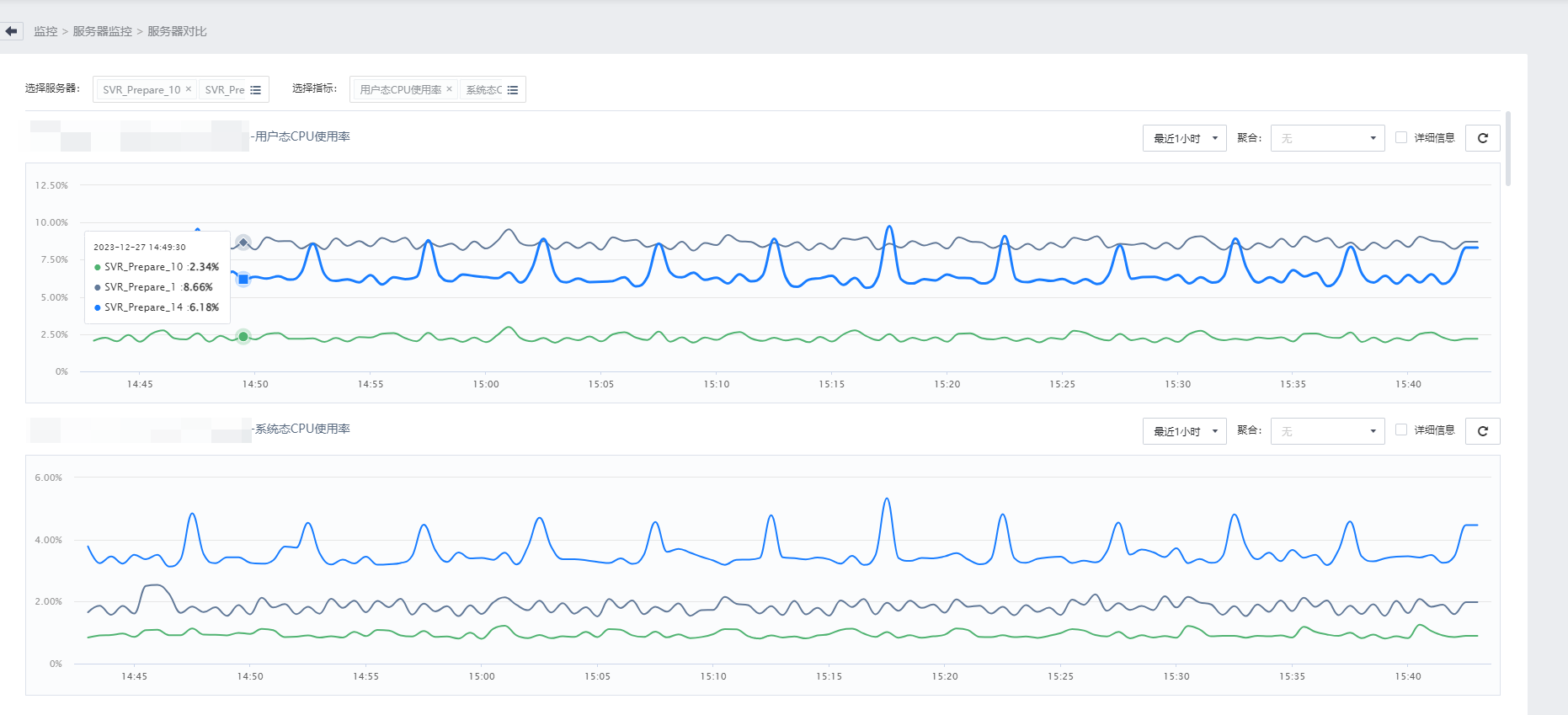Open the 监控 breadcrumb link
This screenshot has height=715, width=1568.
[x=45, y=31]
